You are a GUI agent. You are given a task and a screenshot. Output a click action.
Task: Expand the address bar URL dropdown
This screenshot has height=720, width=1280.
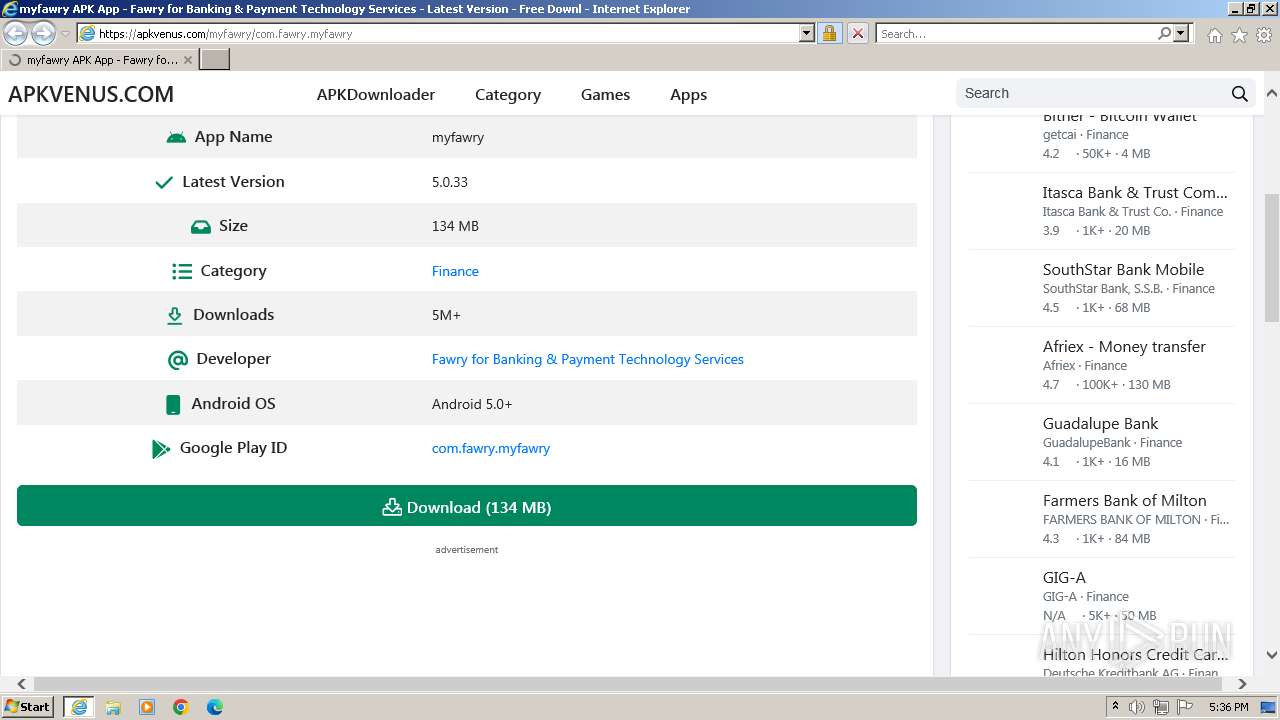point(807,33)
